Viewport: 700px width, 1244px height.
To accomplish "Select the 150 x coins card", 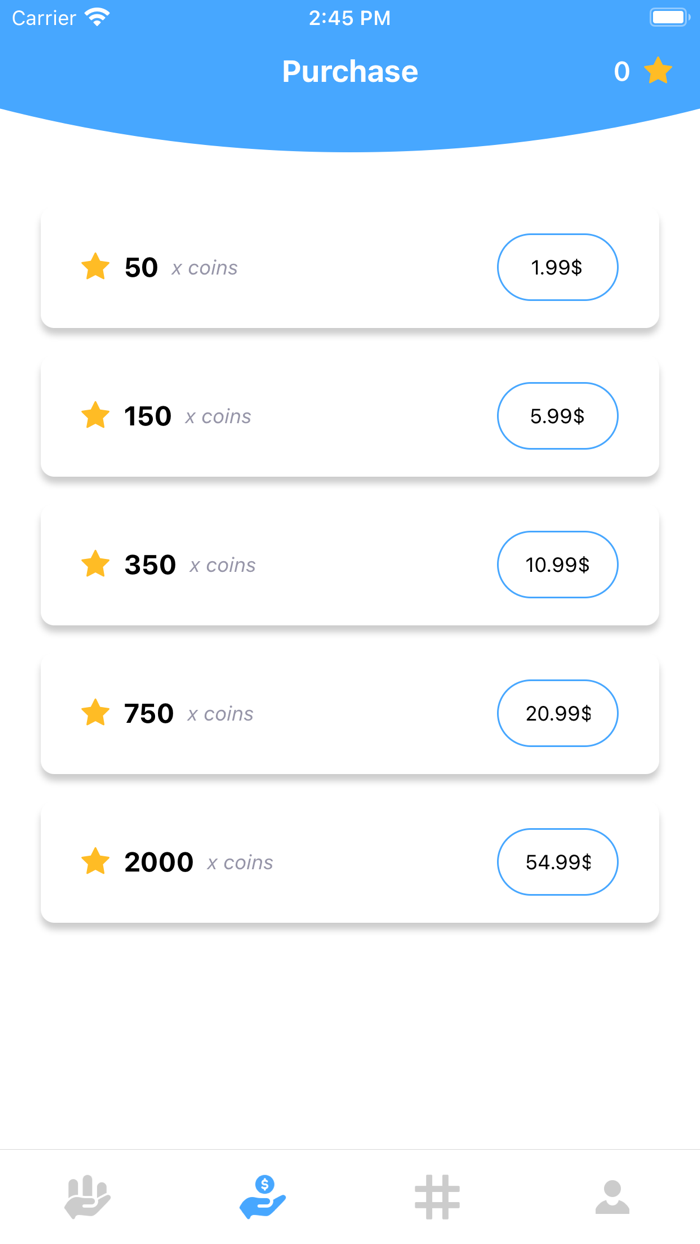I will (349, 416).
